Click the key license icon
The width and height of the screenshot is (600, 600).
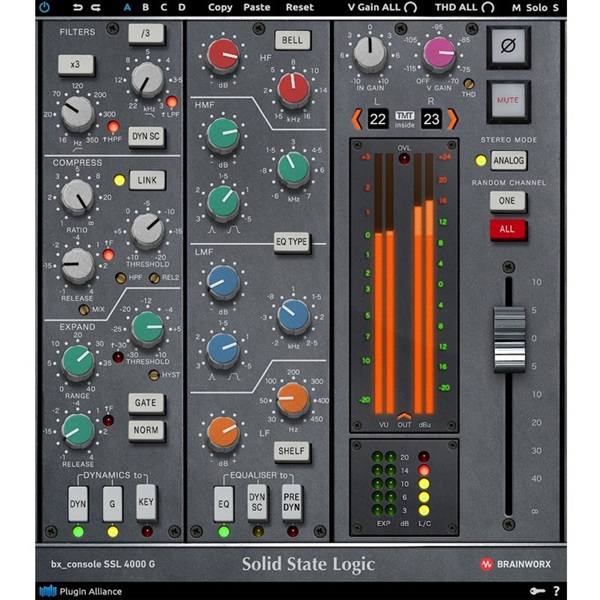[x=538, y=591]
